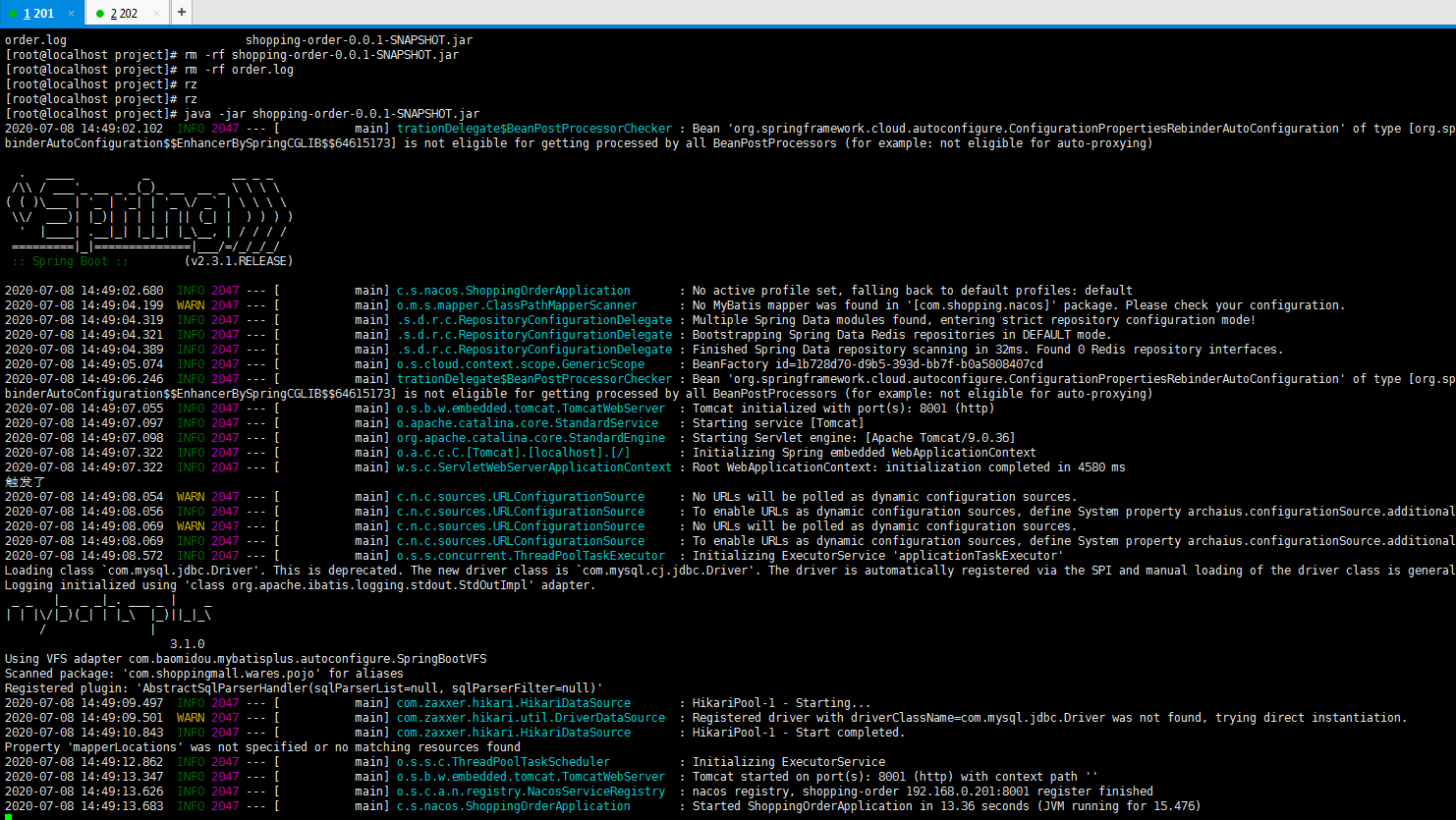
Task: Click 'Property mapperLocations was not specified' line
Action: [263, 747]
